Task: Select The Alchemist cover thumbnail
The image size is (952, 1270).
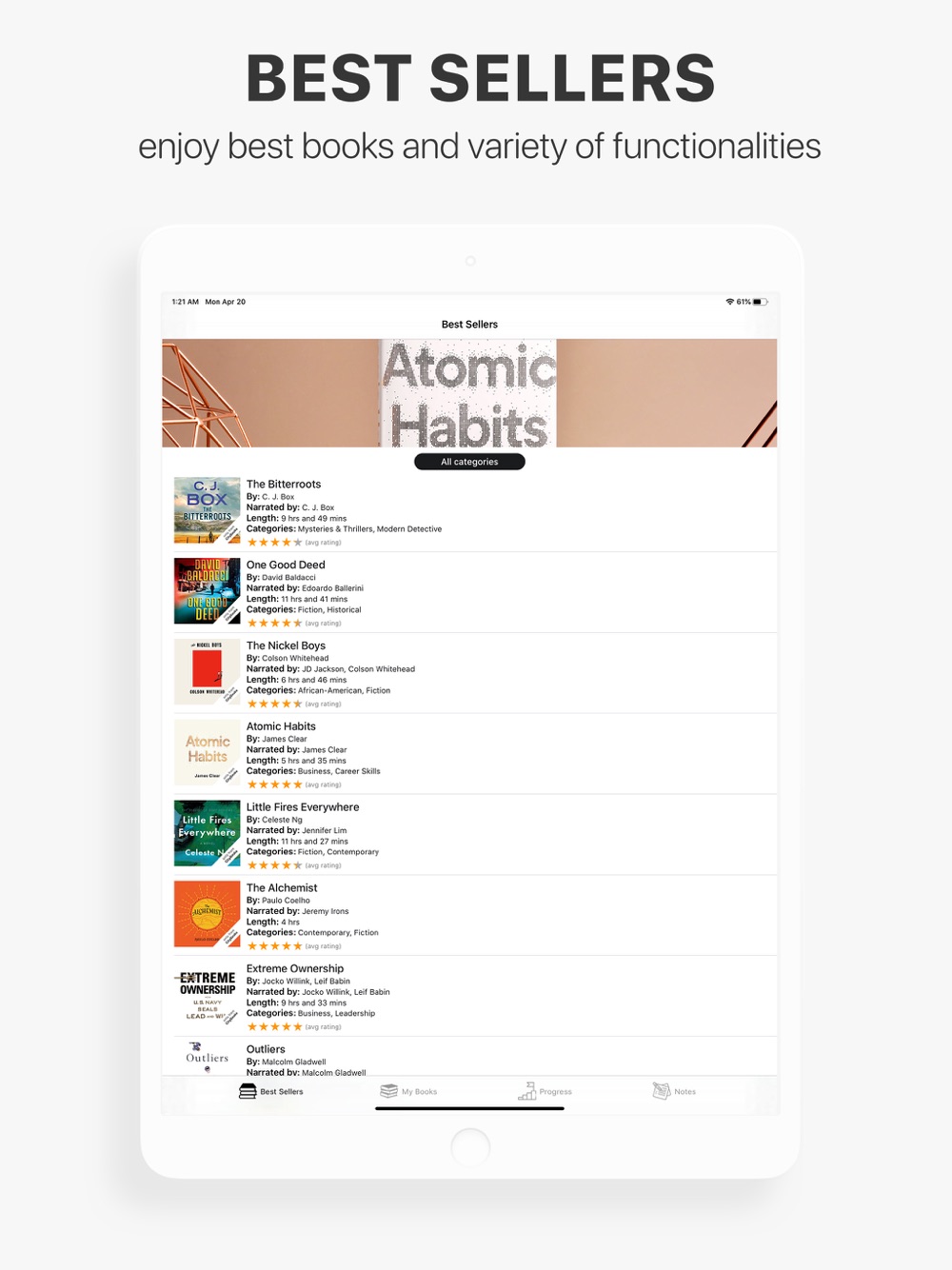Action: coord(208,914)
